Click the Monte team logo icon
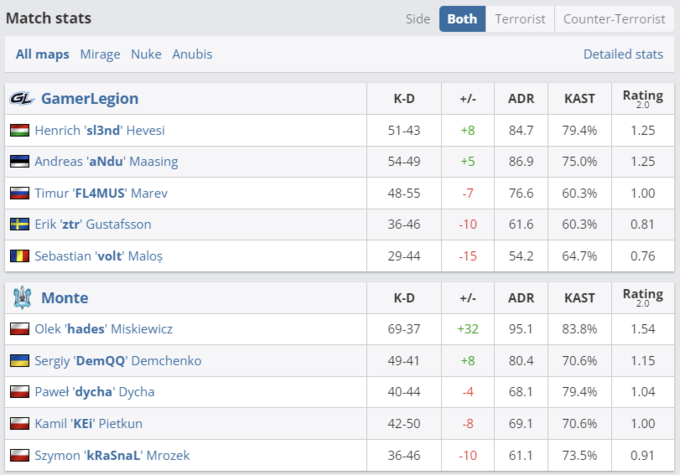The image size is (680, 475). (x=22, y=297)
